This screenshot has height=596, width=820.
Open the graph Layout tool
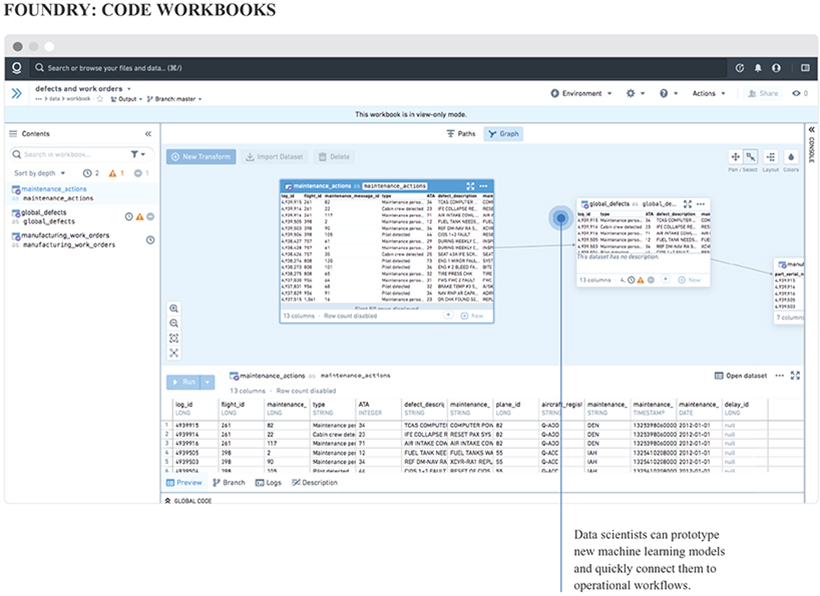(770, 157)
